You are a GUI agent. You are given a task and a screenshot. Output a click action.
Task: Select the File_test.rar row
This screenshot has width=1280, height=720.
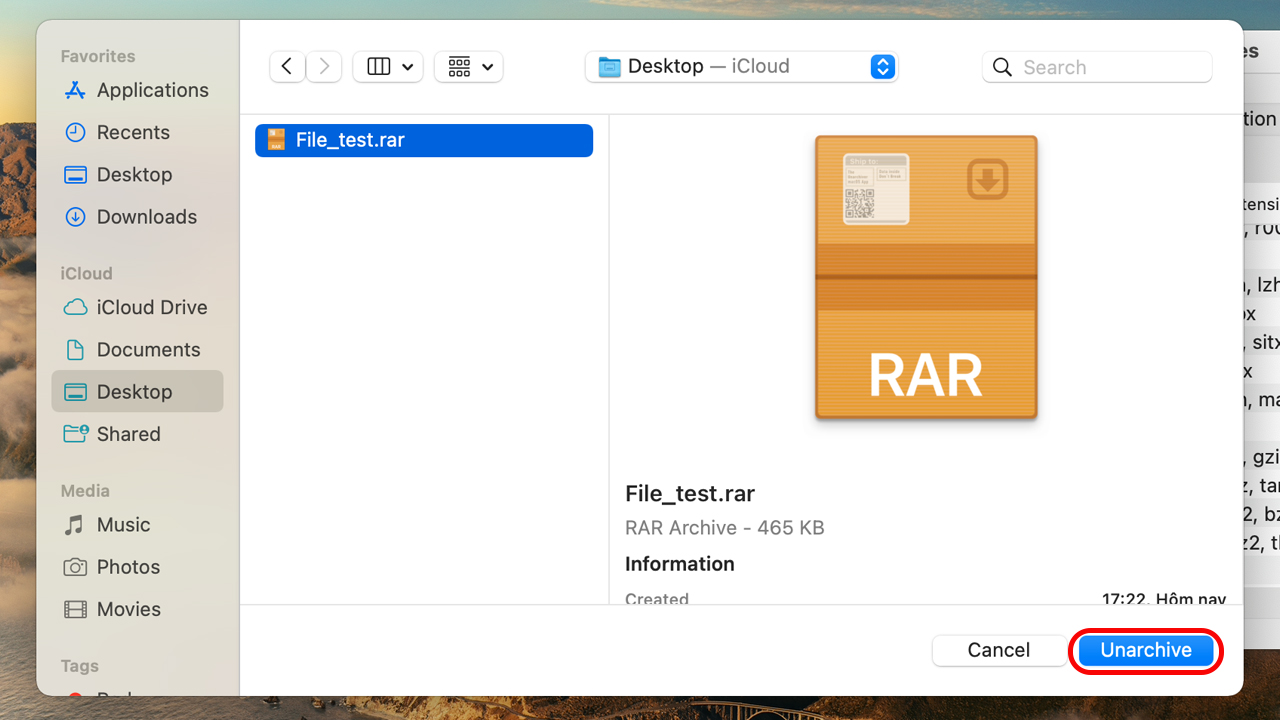pos(424,140)
